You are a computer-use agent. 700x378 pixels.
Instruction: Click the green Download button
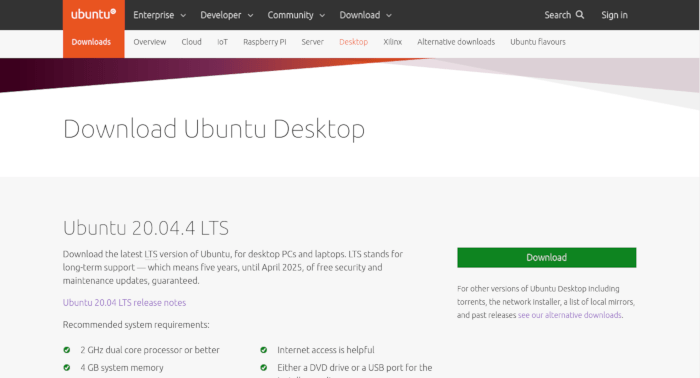coord(546,258)
